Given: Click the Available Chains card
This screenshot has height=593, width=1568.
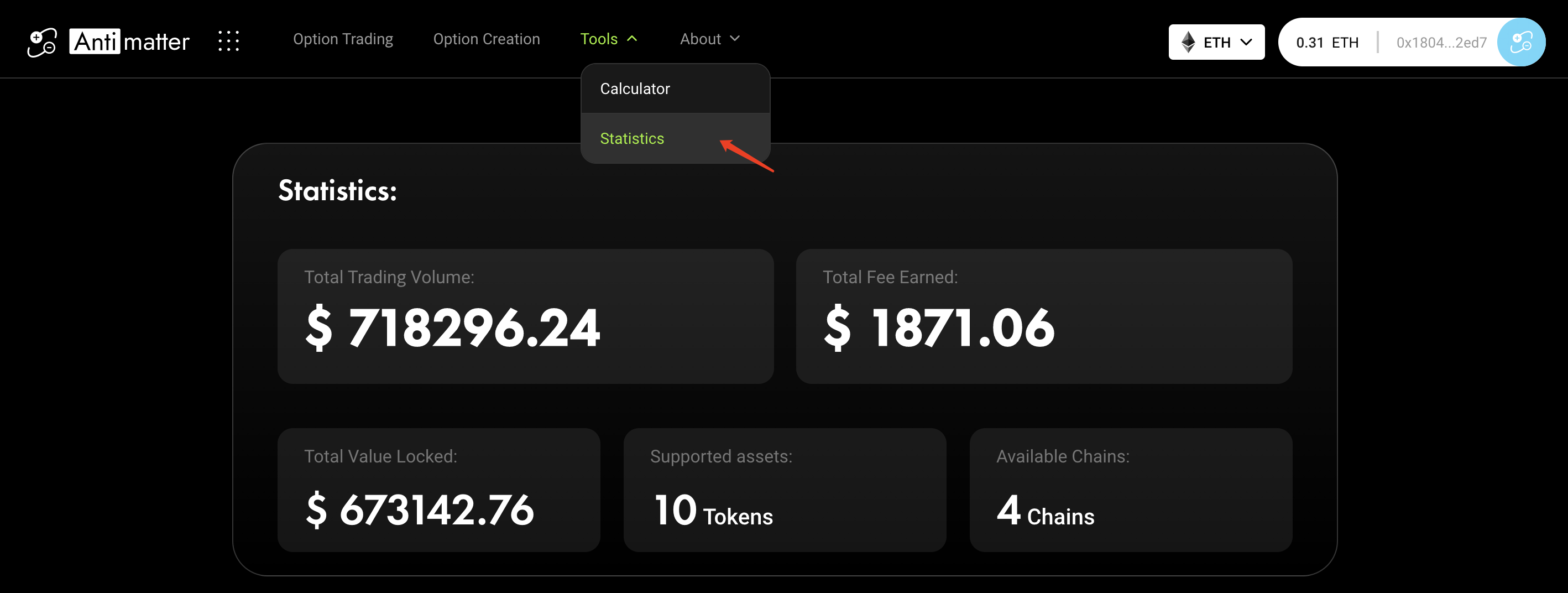Looking at the screenshot, I should 1130,490.
